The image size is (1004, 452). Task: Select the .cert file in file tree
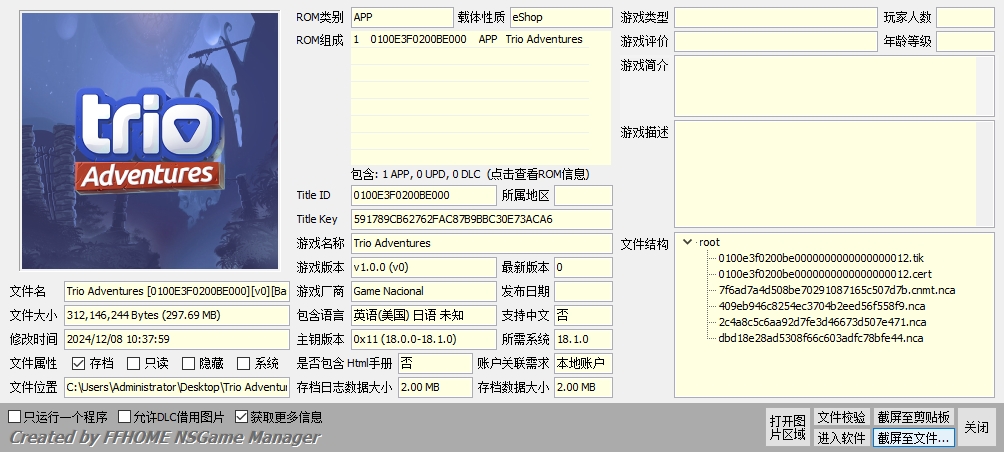coord(824,274)
